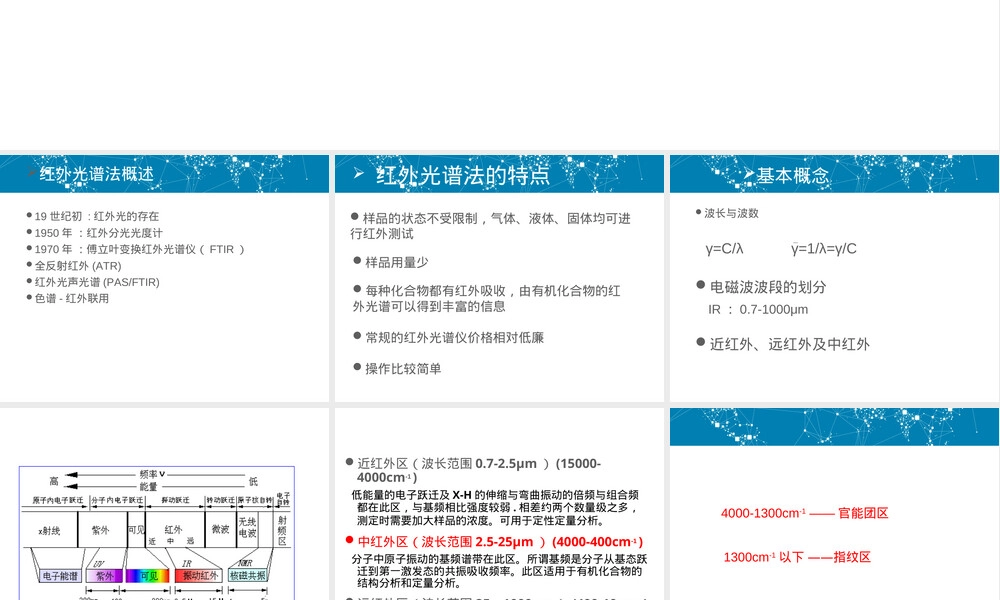Screen dimensions: 1000x600
Task: Click the red text '4000-1300cm⁻¹ —— 官能团区'
Action: point(805,513)
